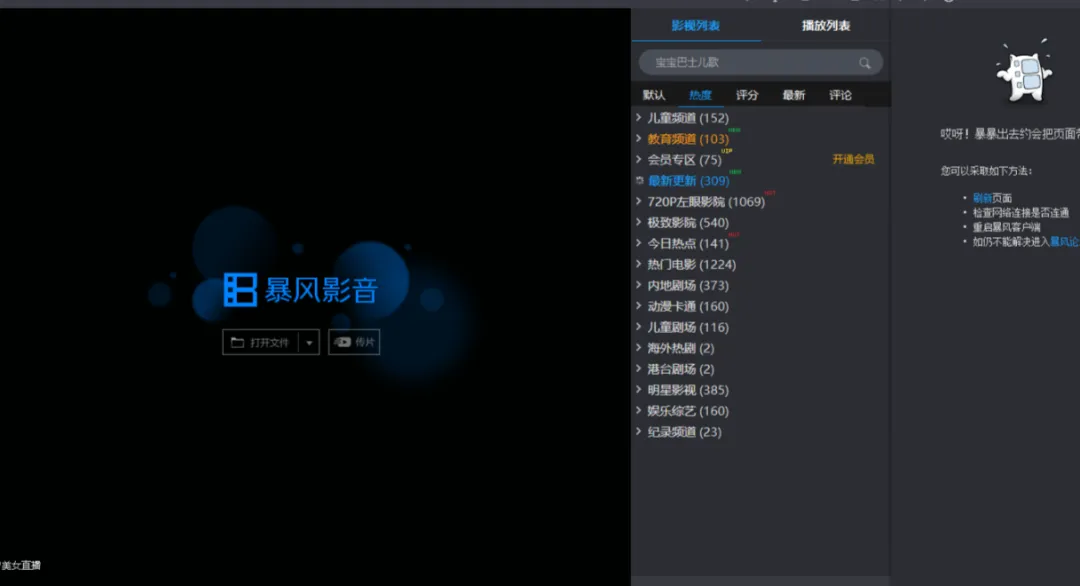Open the 暴风论坛 link
Viewport: 1080px width, 586px height.
[x=1065, y=242]
